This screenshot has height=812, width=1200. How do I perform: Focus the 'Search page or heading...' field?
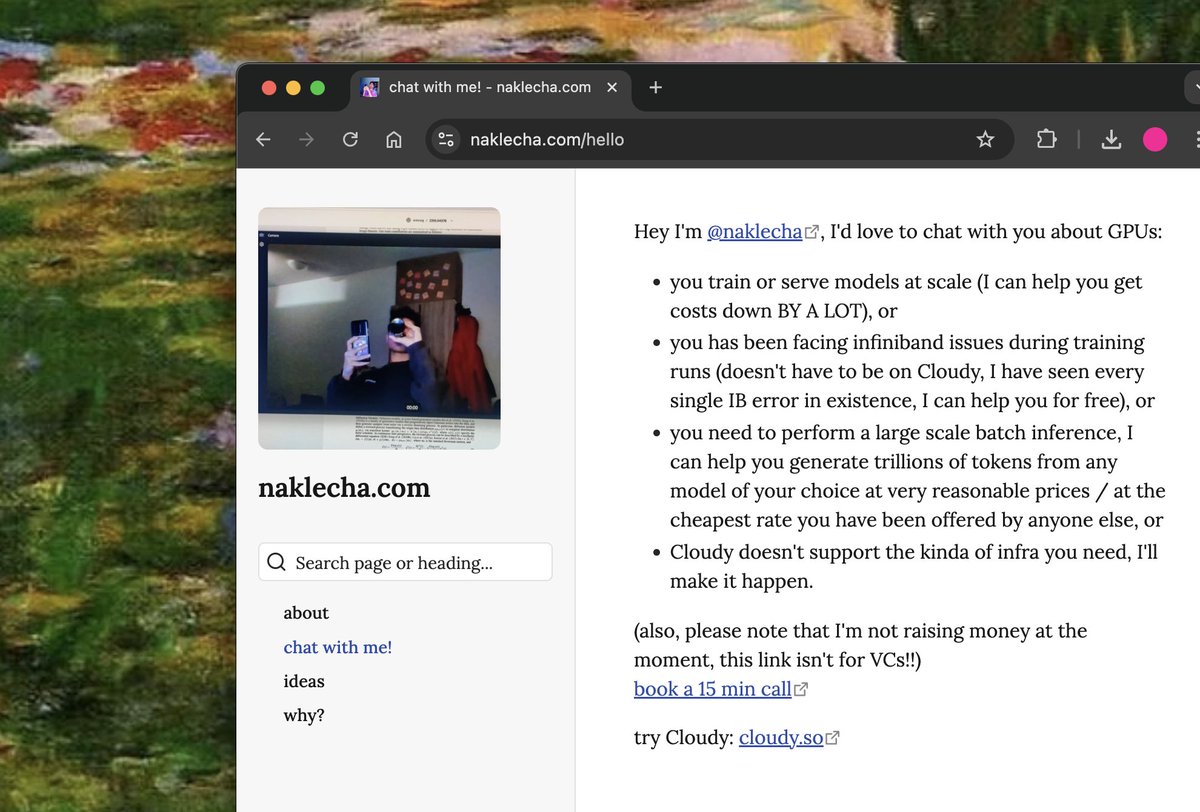[405, 562]
